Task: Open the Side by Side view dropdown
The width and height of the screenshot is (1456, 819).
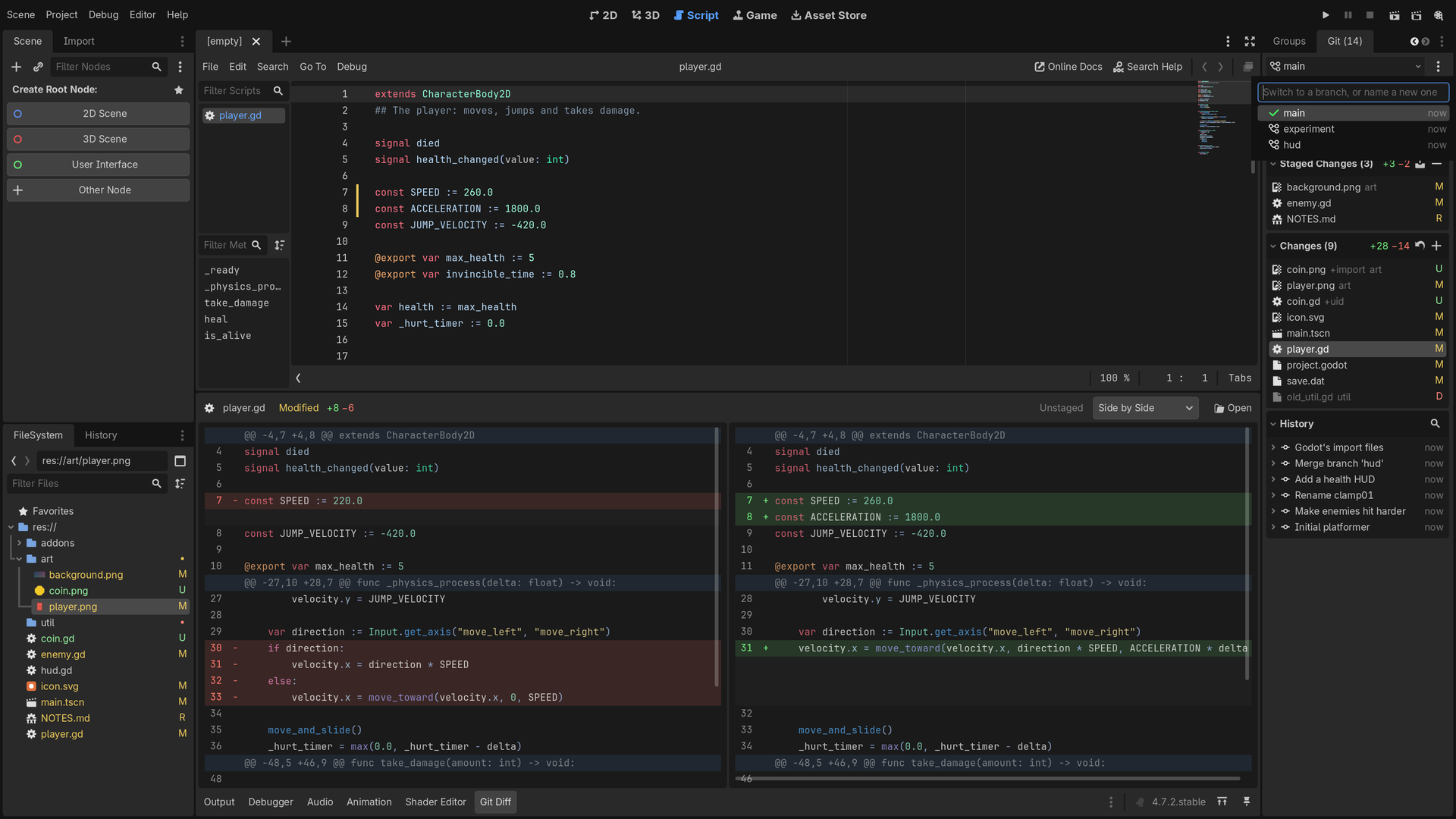Action: click(x=1145, y=408)
